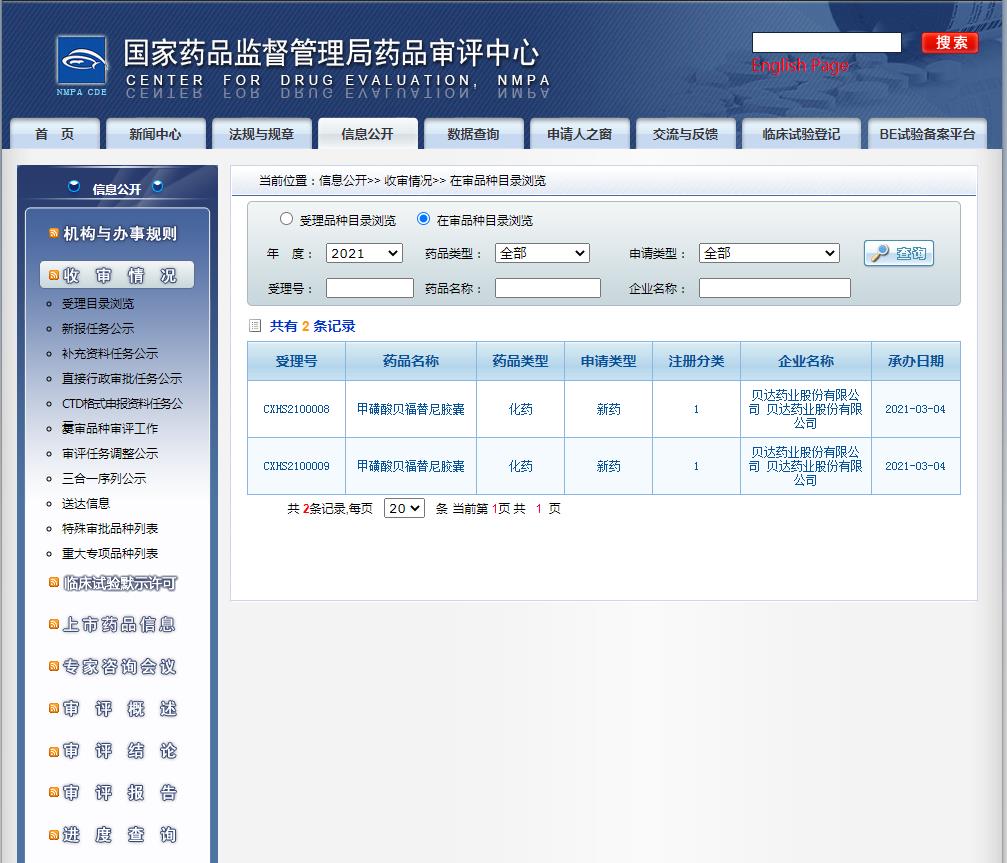Open the 年度 2021 dropdown
Viewport: 1007px width, 863px height.
tap(364, 253)
